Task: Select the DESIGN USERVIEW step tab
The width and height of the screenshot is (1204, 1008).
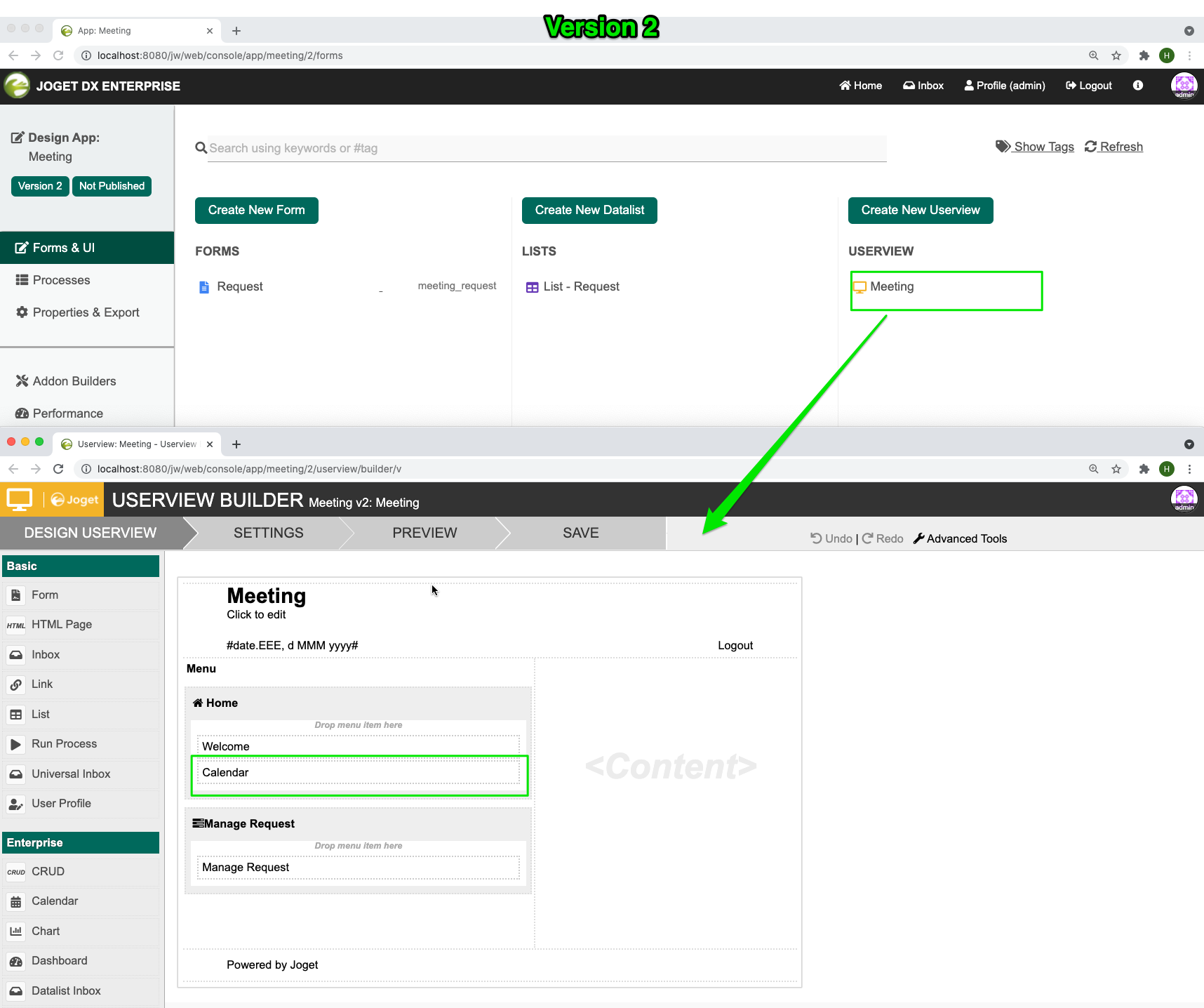Action: point(91,533)
